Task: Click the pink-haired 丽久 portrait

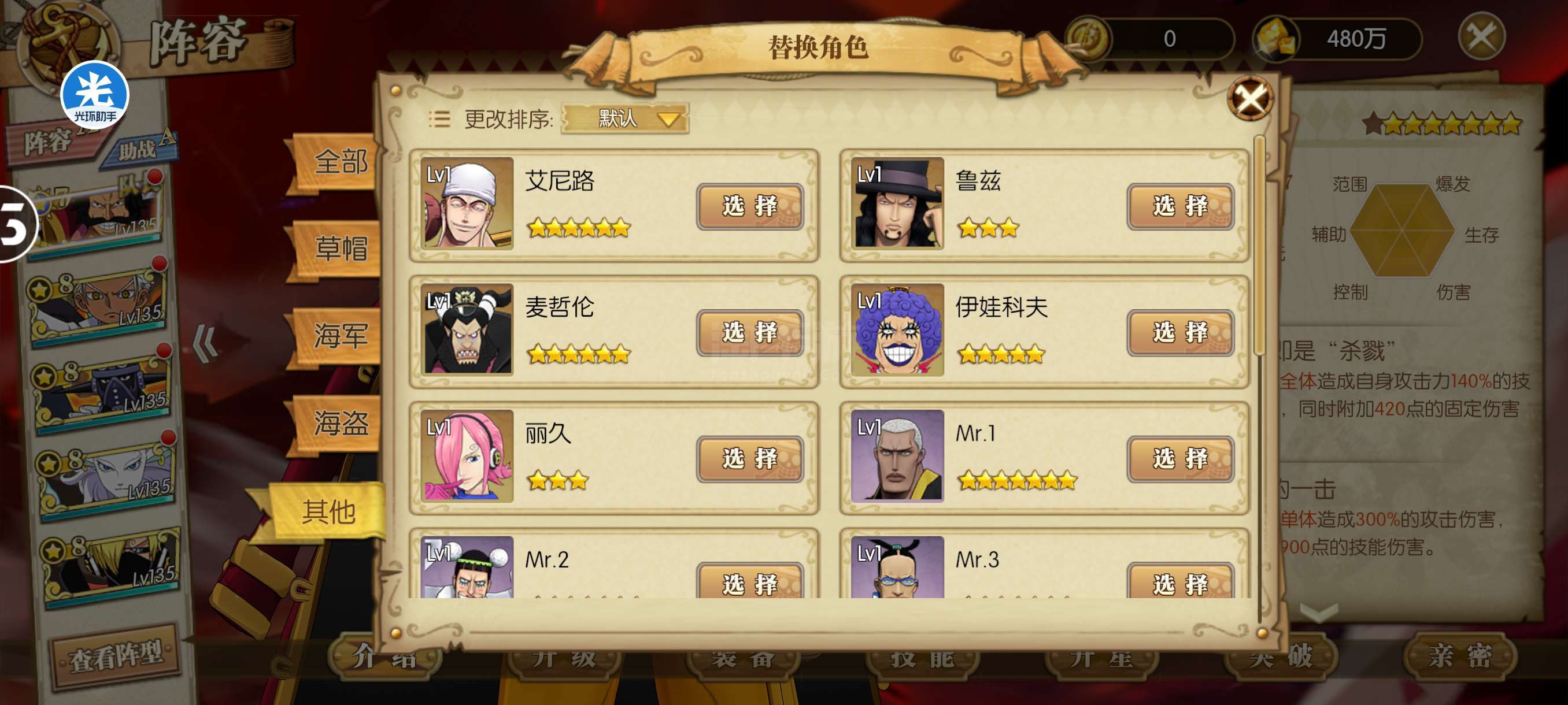Action: click(x=467, y=455)
